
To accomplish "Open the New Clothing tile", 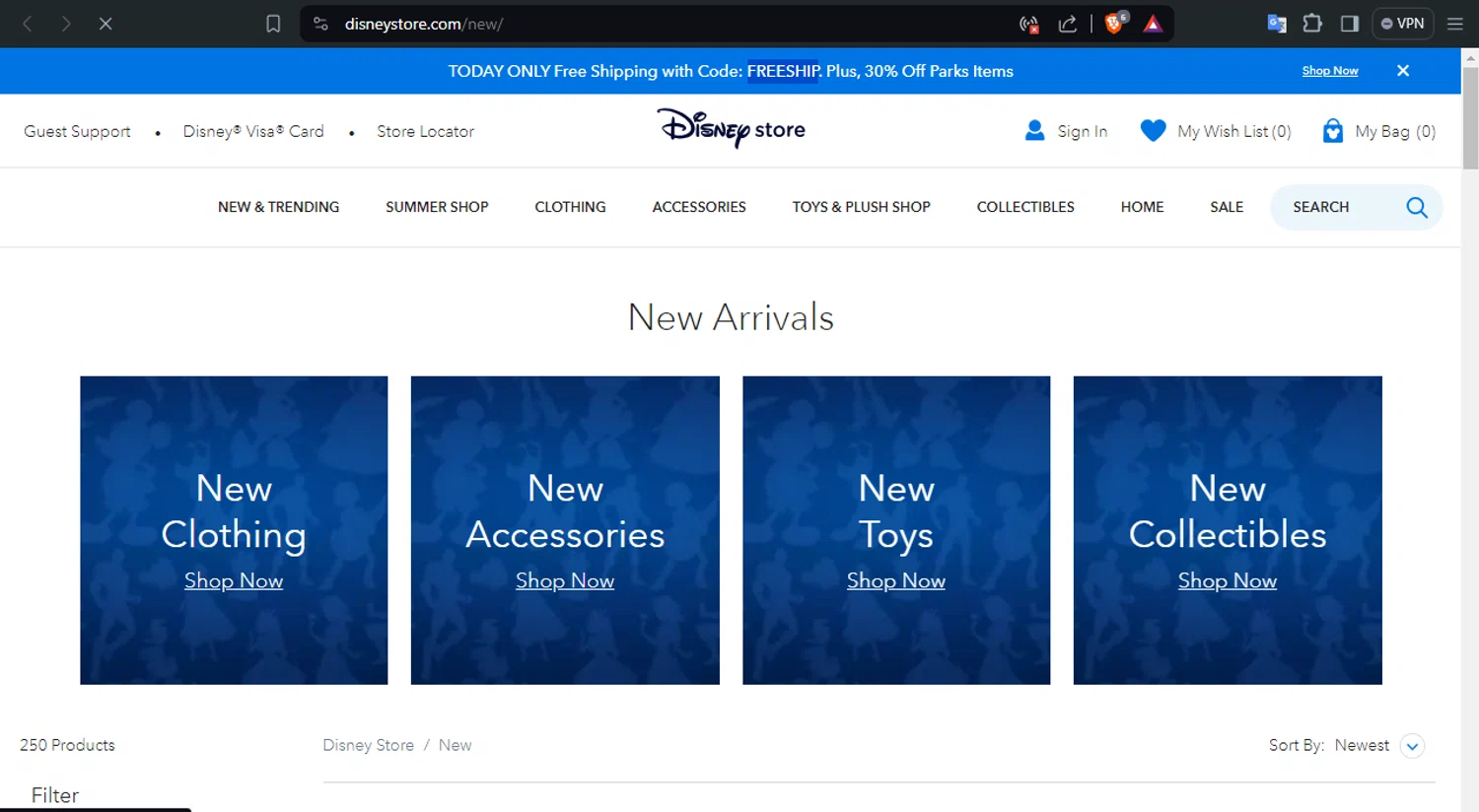I will pyautogui.click(x=234, y=530).
